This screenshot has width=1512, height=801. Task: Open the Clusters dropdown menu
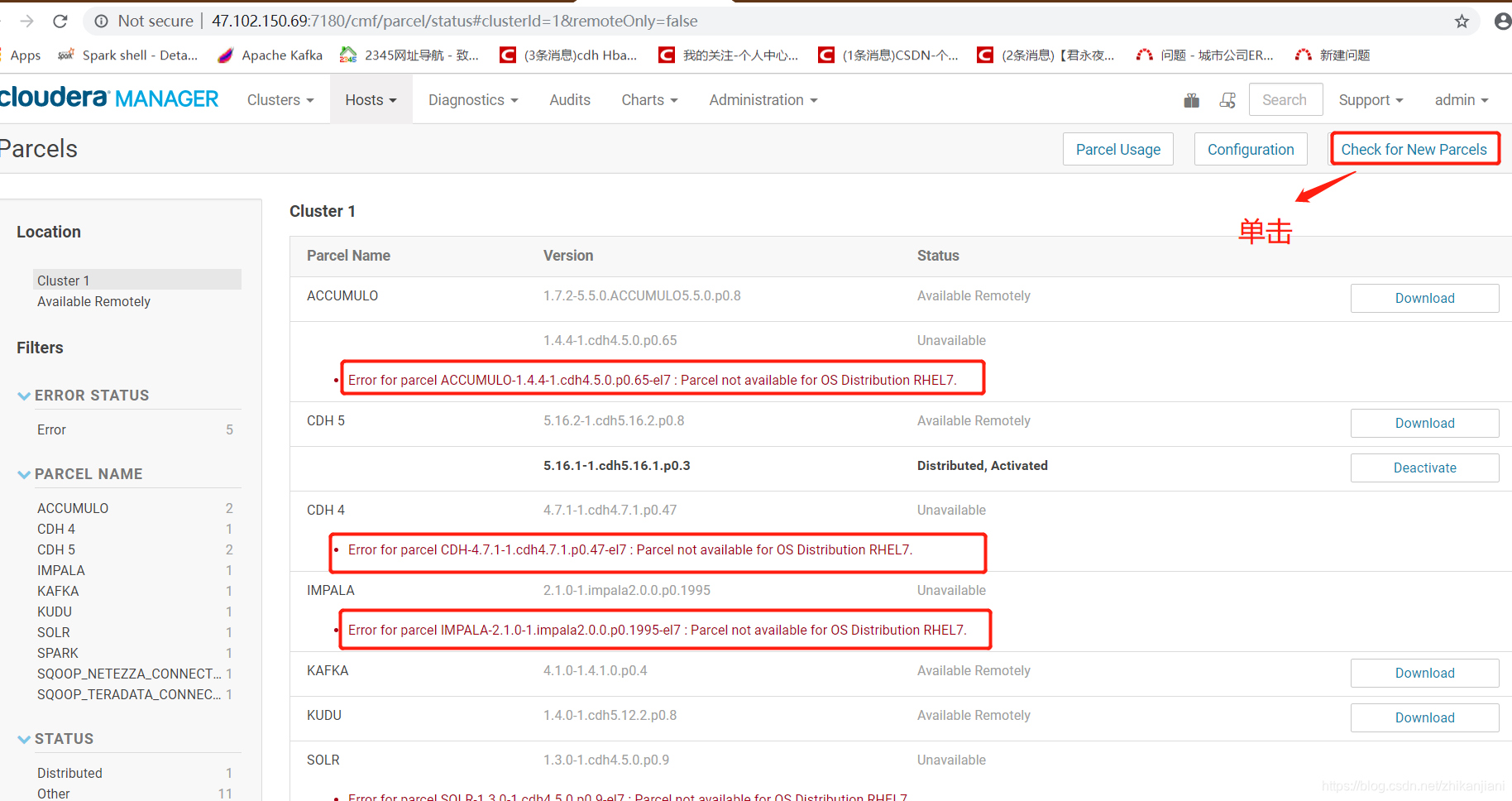pyautogui.click(x=280, y=100)
